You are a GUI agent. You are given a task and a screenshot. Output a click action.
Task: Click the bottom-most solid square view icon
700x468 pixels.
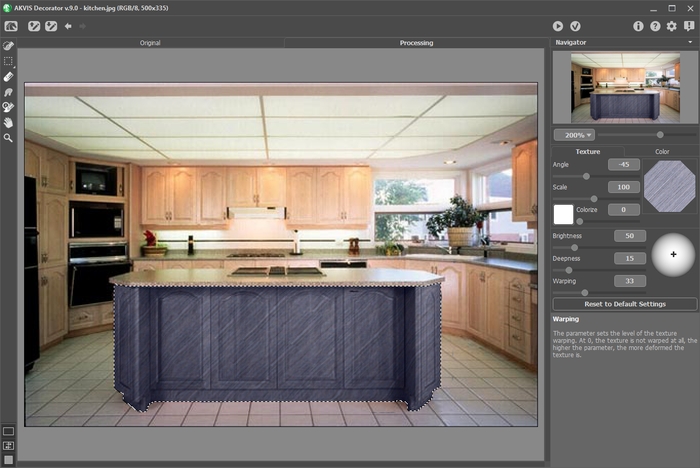(8, 460)
